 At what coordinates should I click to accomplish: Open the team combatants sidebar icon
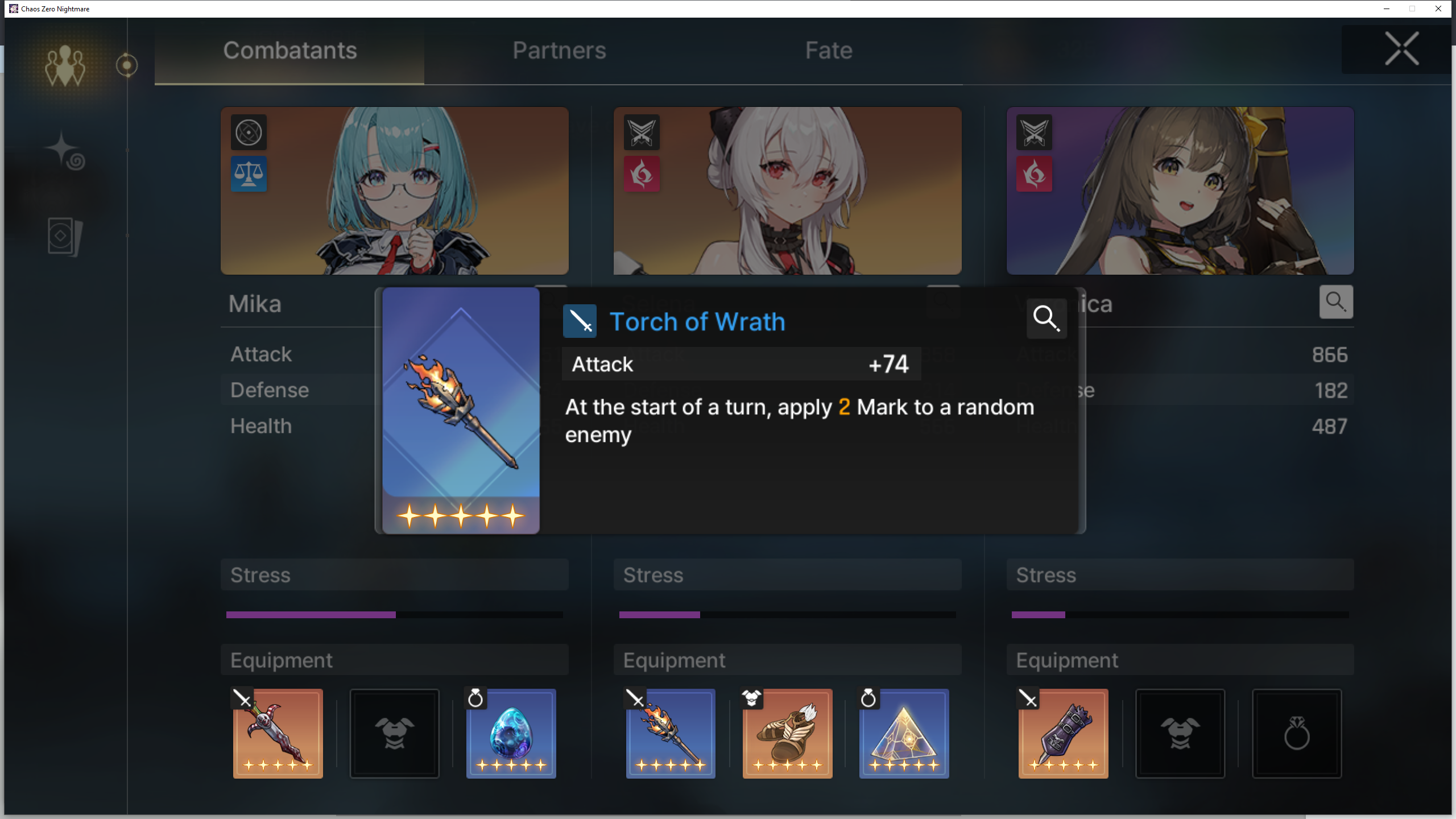click(x=65, y=65)
